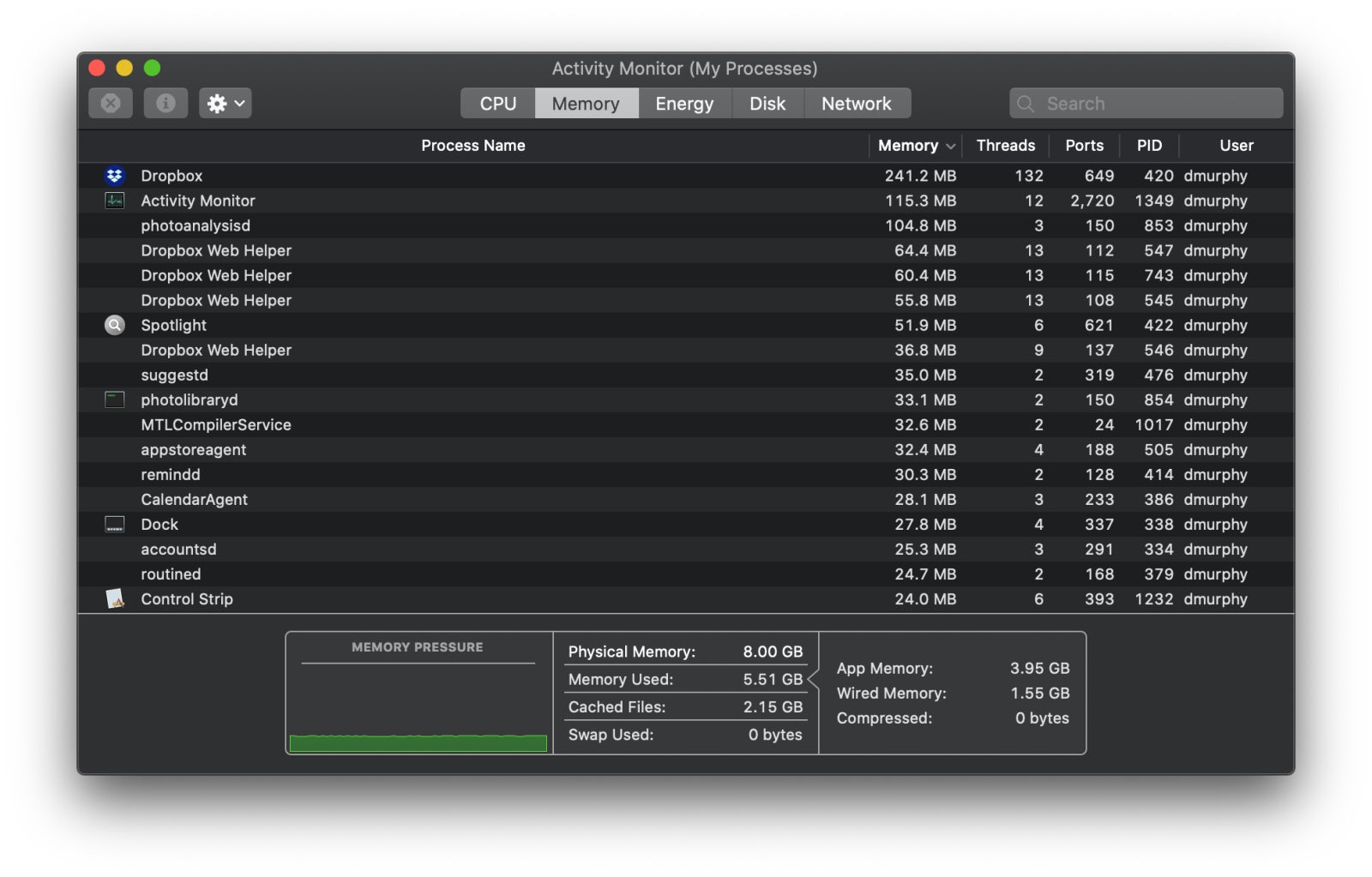This screenshot has height=877, width=1372.
Task: Minimize the Activity Monitor window
Action: 124,68
